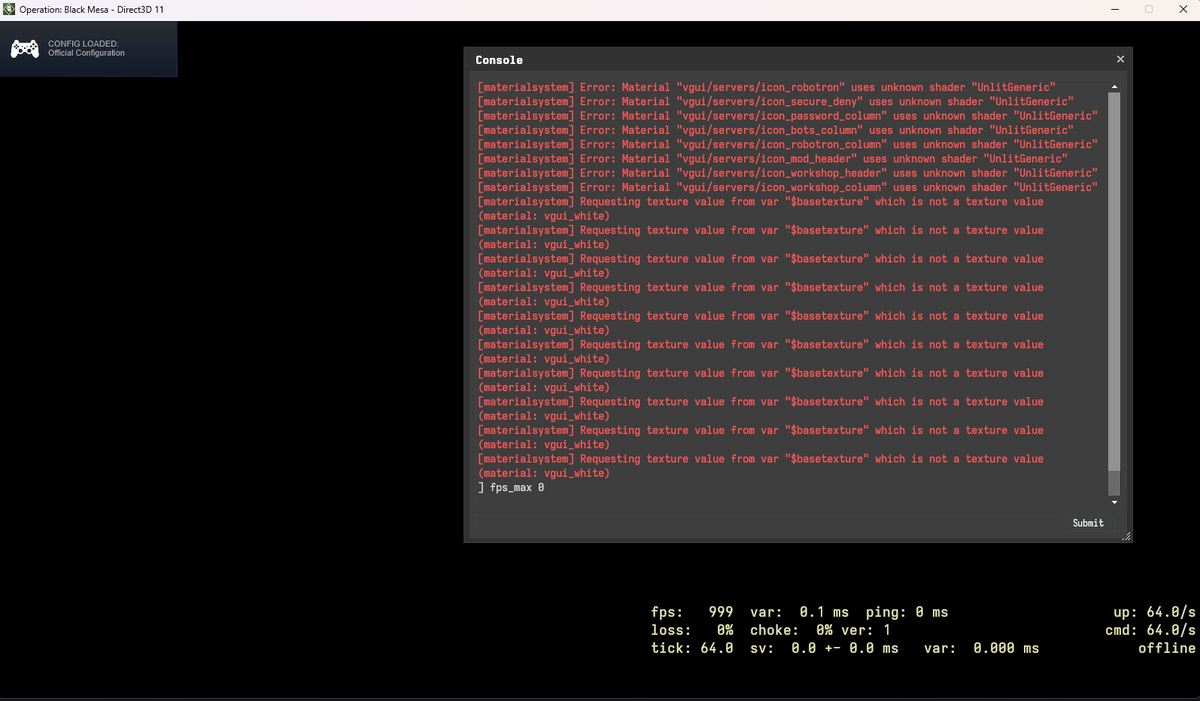1200x701 pixels.
Task: Minimize the Operation: Black Mesa window
Action: click(1114, 10)
